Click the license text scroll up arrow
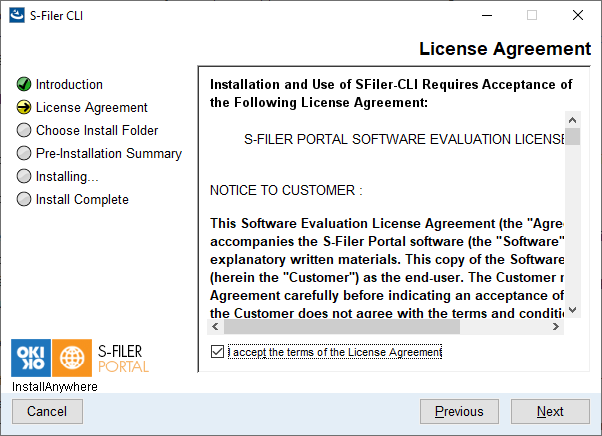Viewport: 602px width, 436px height. click(572, 120)
